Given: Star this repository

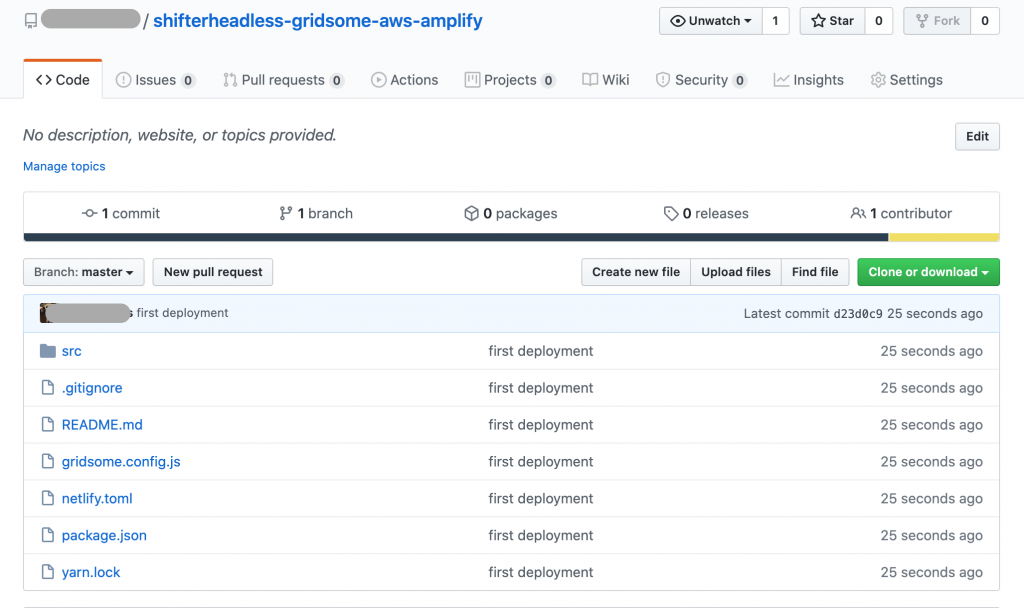Looking at the screenshot, I should point(833,21).
